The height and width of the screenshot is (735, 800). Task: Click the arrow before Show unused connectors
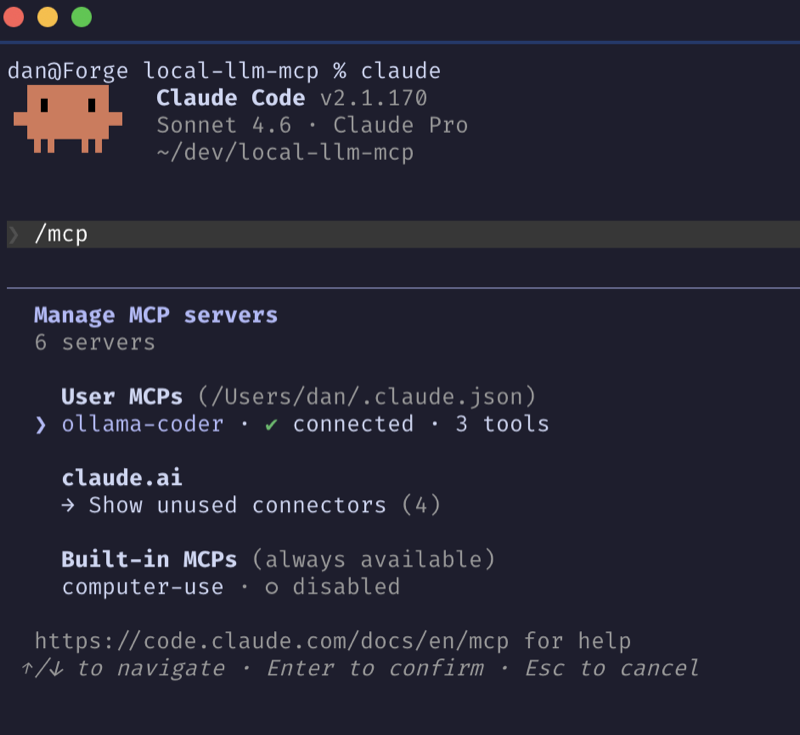tap(68, 505)
